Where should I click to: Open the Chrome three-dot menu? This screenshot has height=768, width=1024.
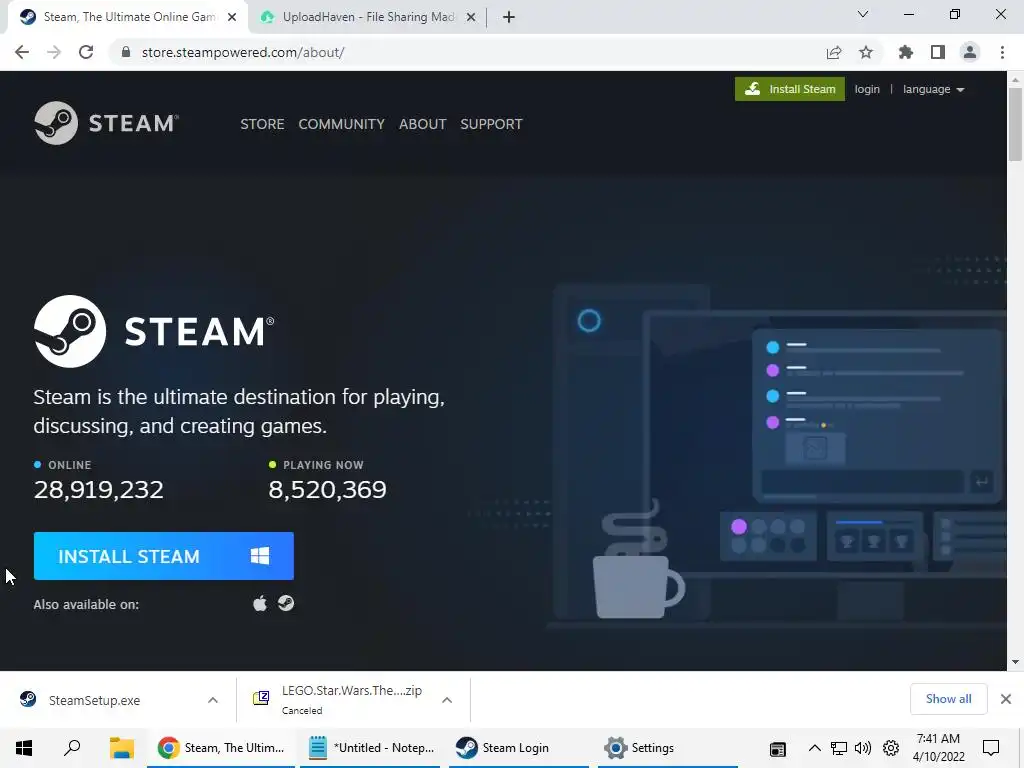click(x=1002, y=52)
